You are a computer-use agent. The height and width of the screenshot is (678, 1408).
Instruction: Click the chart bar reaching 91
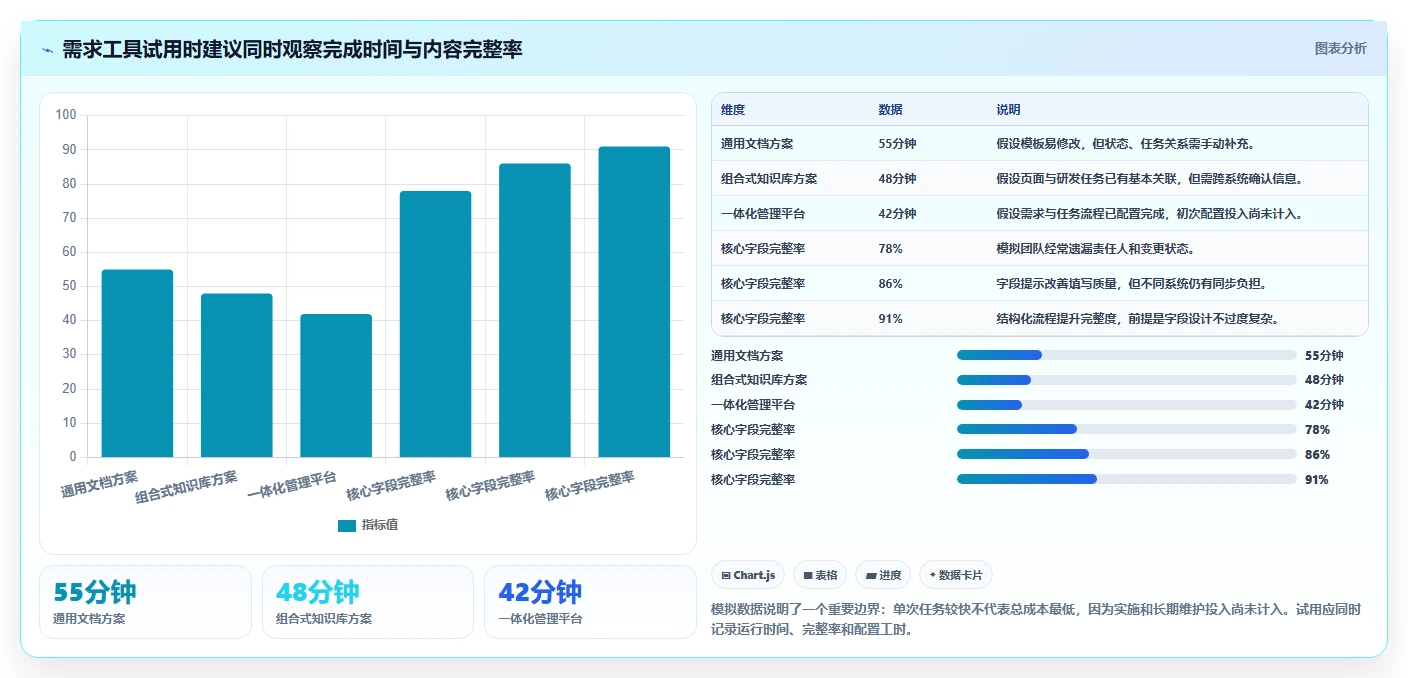coord(634,302)
